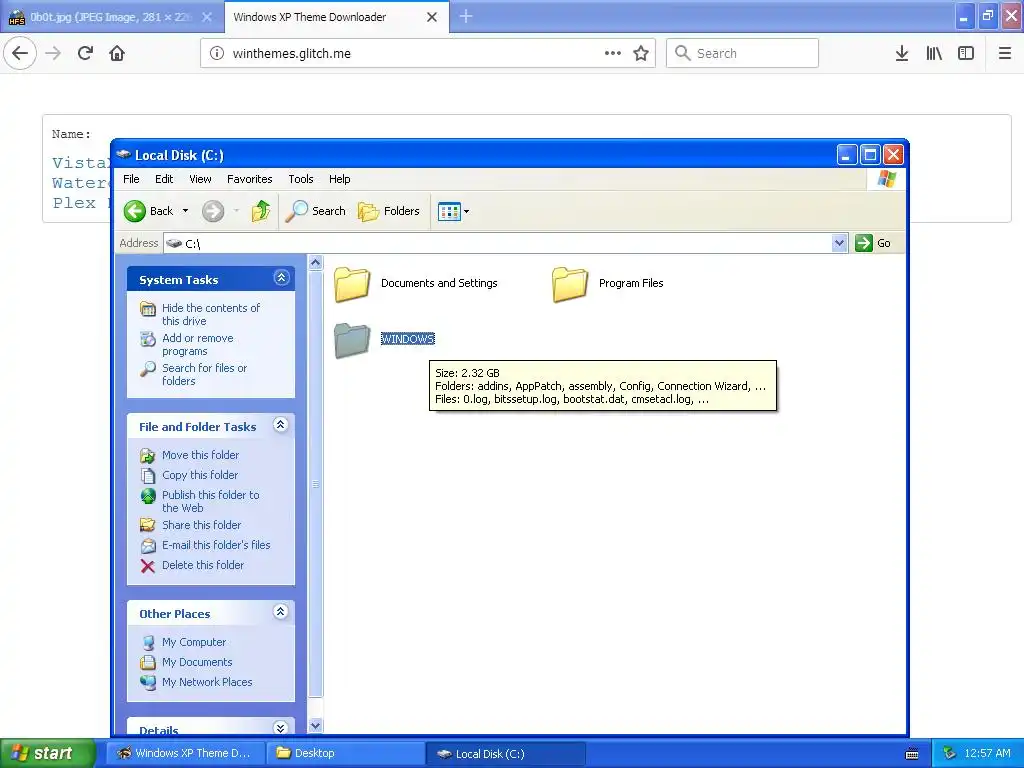The image size is (1024, 768).
Task: Open the Edit menu
Action: 164,179
